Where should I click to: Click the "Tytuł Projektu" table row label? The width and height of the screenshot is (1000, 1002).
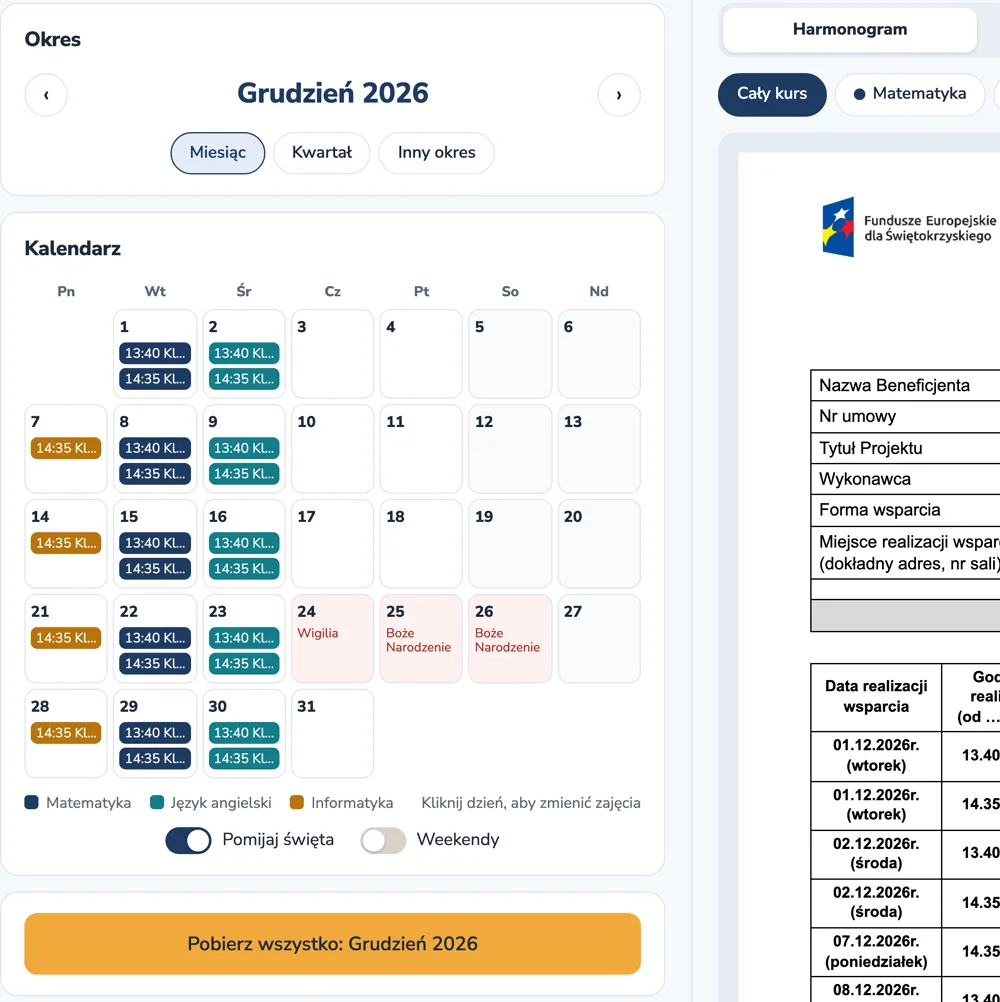click(x=870, y=448)
